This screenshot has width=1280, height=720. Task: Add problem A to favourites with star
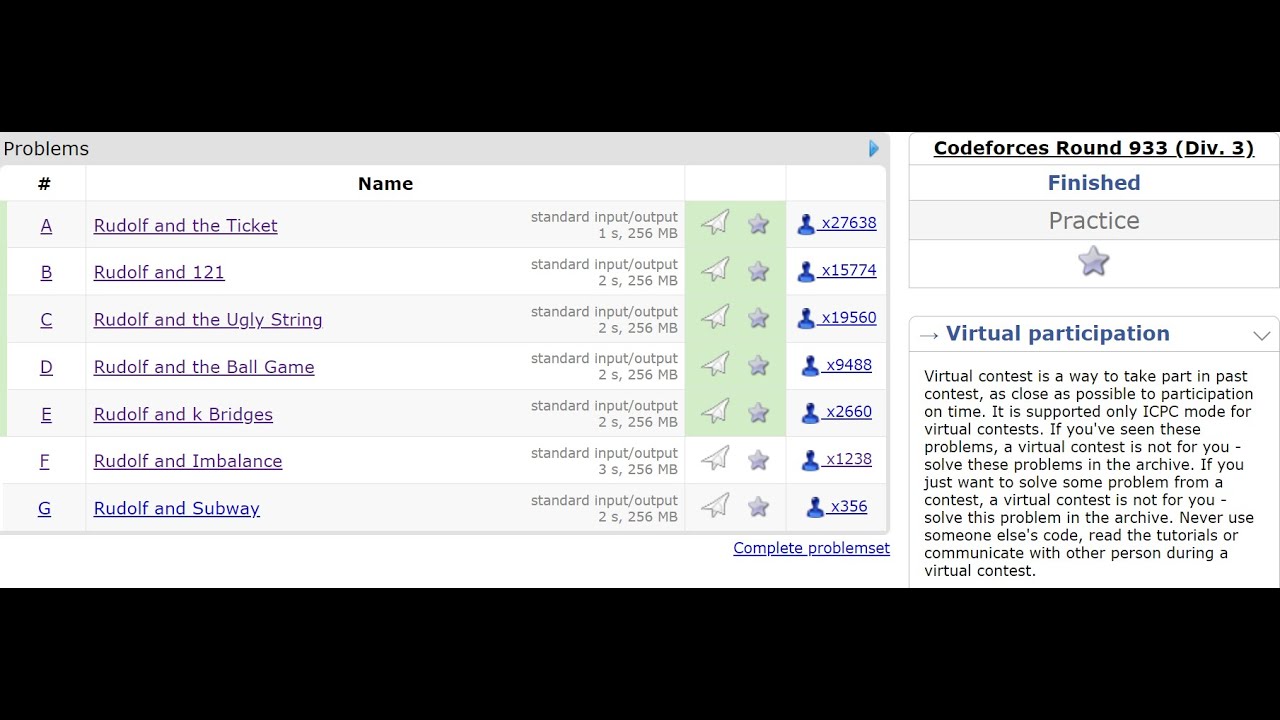pos(759,223)
